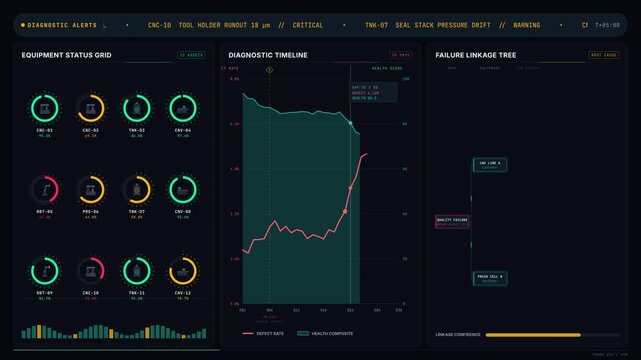This screenshot has height=360, width=641.
Task: Select the CNC-01 machine status gauge
Action: coord(45,108)
